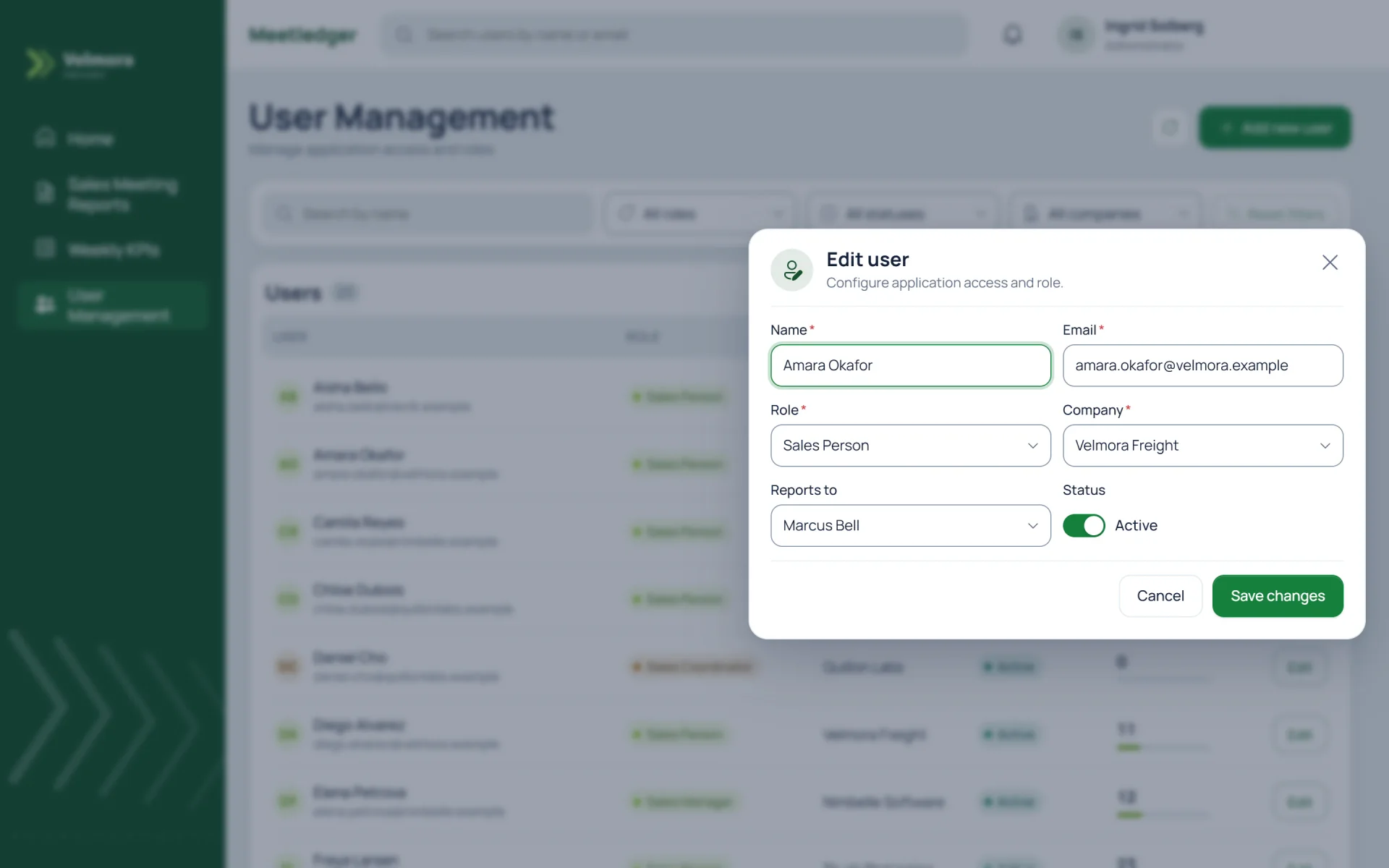Open the Company dropdown
This screenshot has height=868, width=1389.
point(1202,446)
